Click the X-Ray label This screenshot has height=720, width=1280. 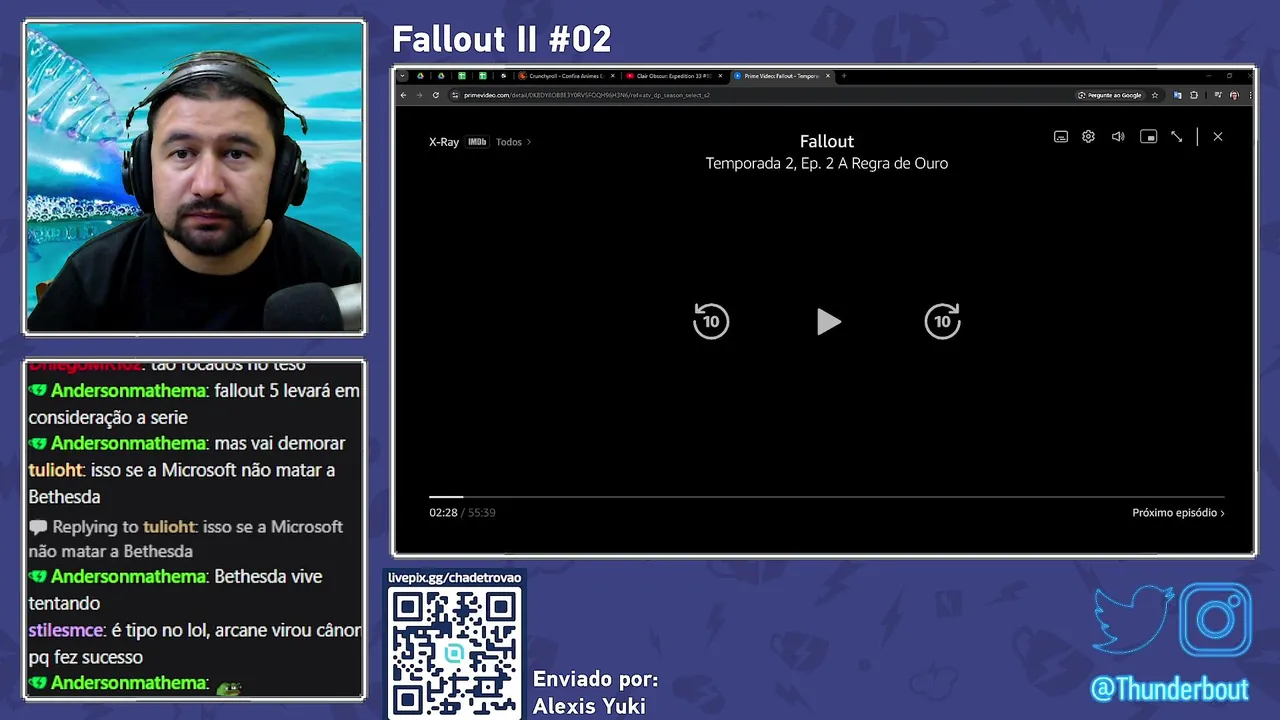pyautogui.click(x=444, y=142)
